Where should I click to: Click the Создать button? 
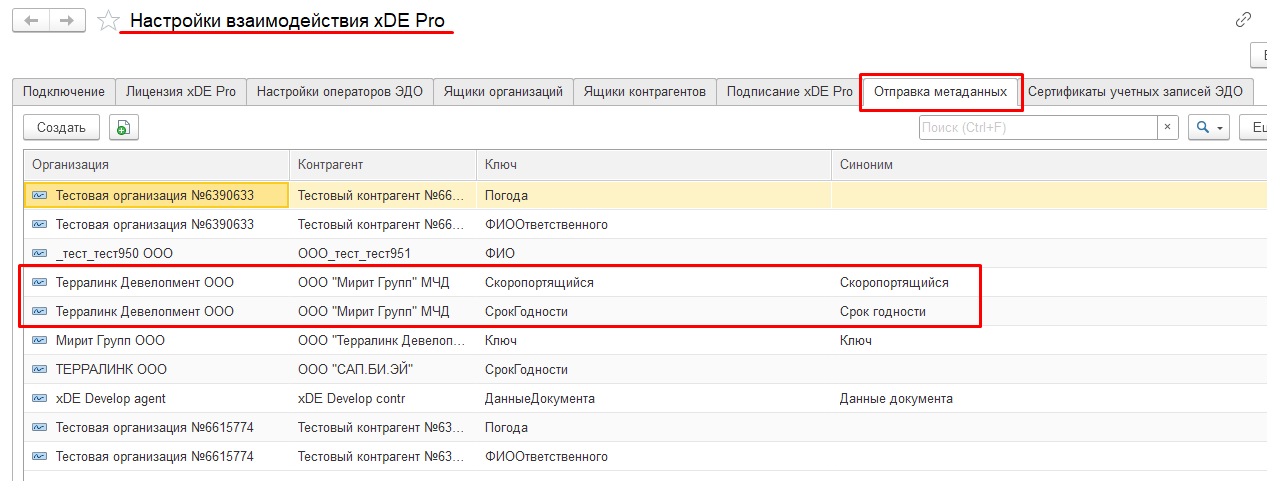pyautogui.click(x=61, y=127)
